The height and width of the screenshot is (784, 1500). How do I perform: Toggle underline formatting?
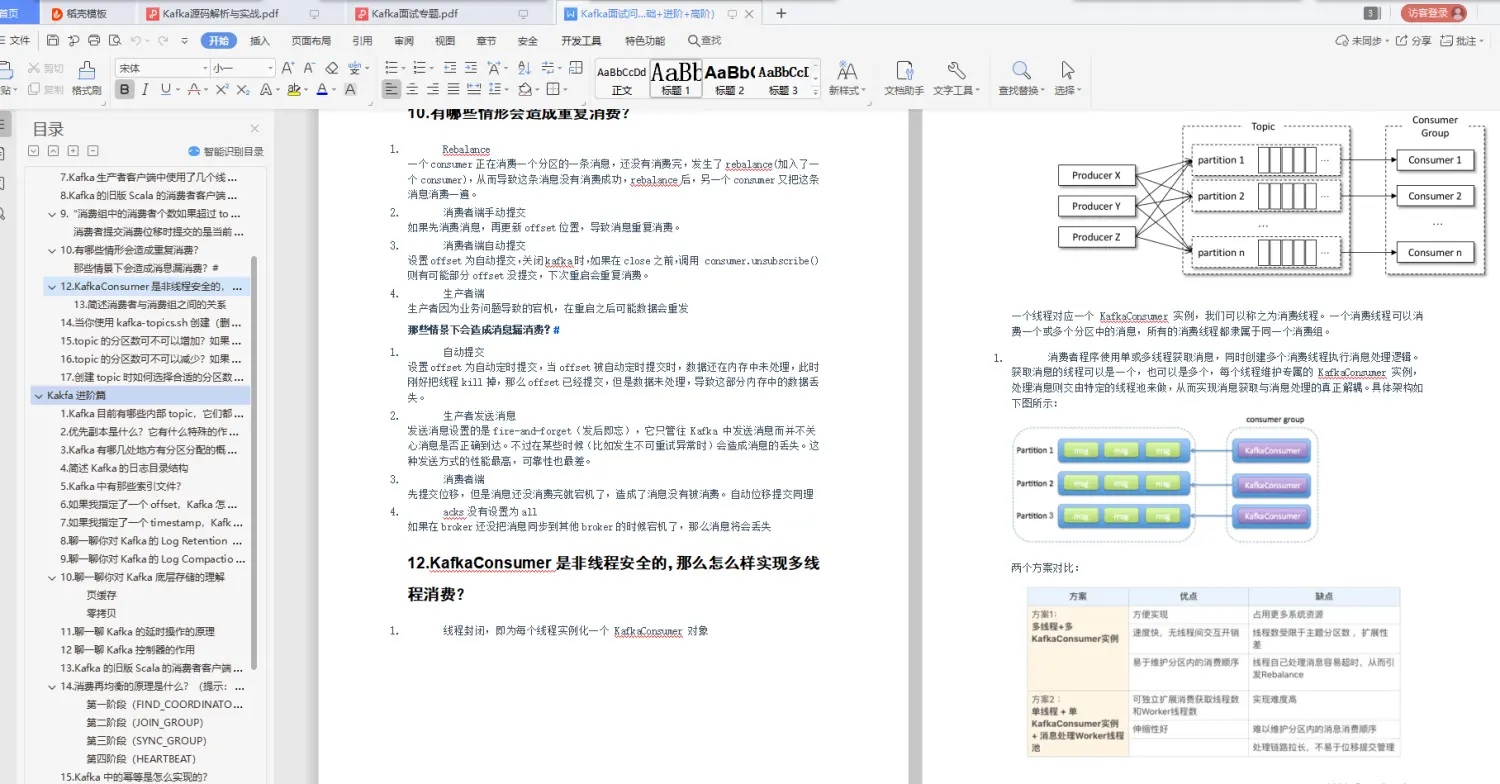pos(163,89)
